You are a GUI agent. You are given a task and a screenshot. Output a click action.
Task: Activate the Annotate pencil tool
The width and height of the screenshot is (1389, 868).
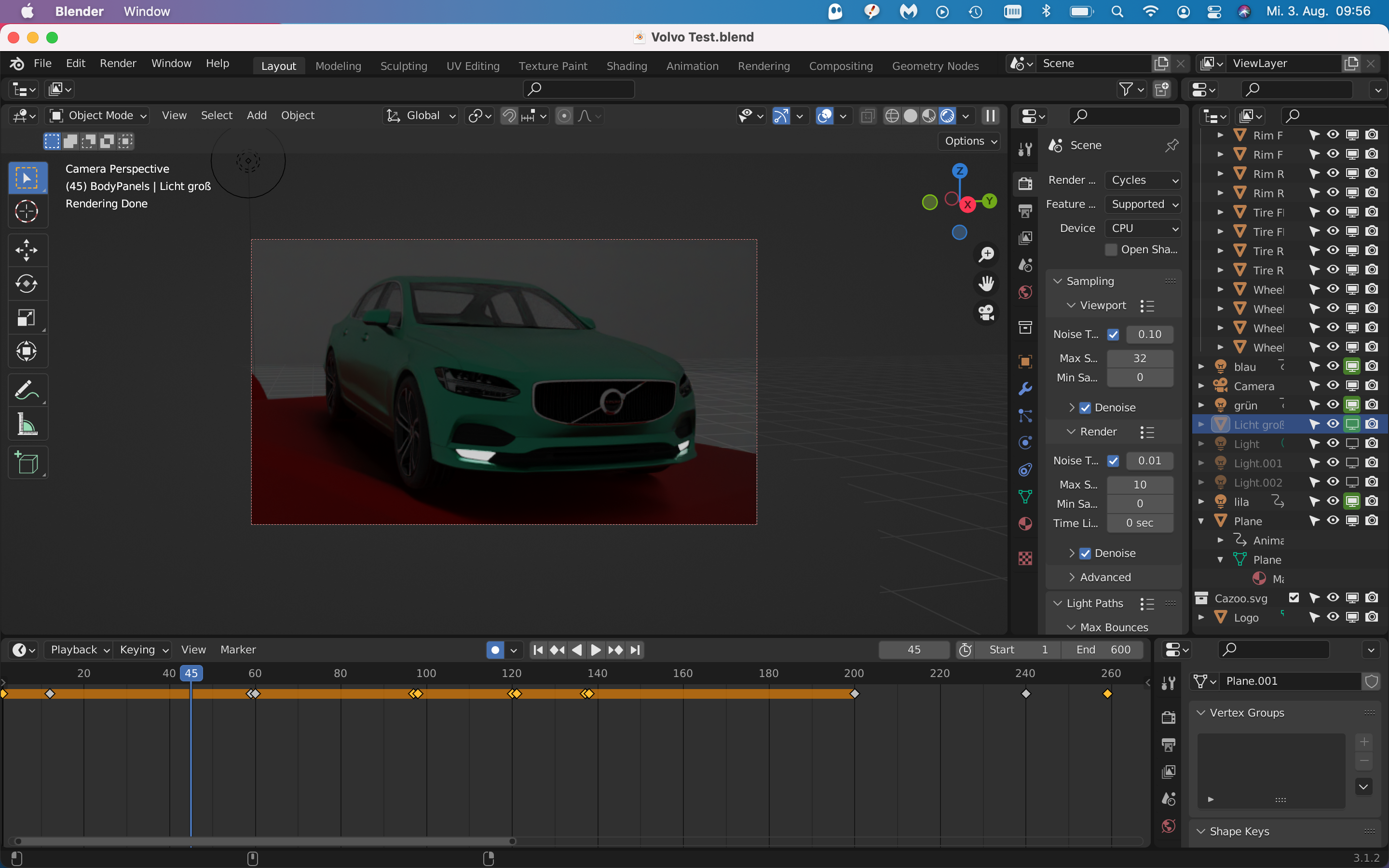(27, 391)
